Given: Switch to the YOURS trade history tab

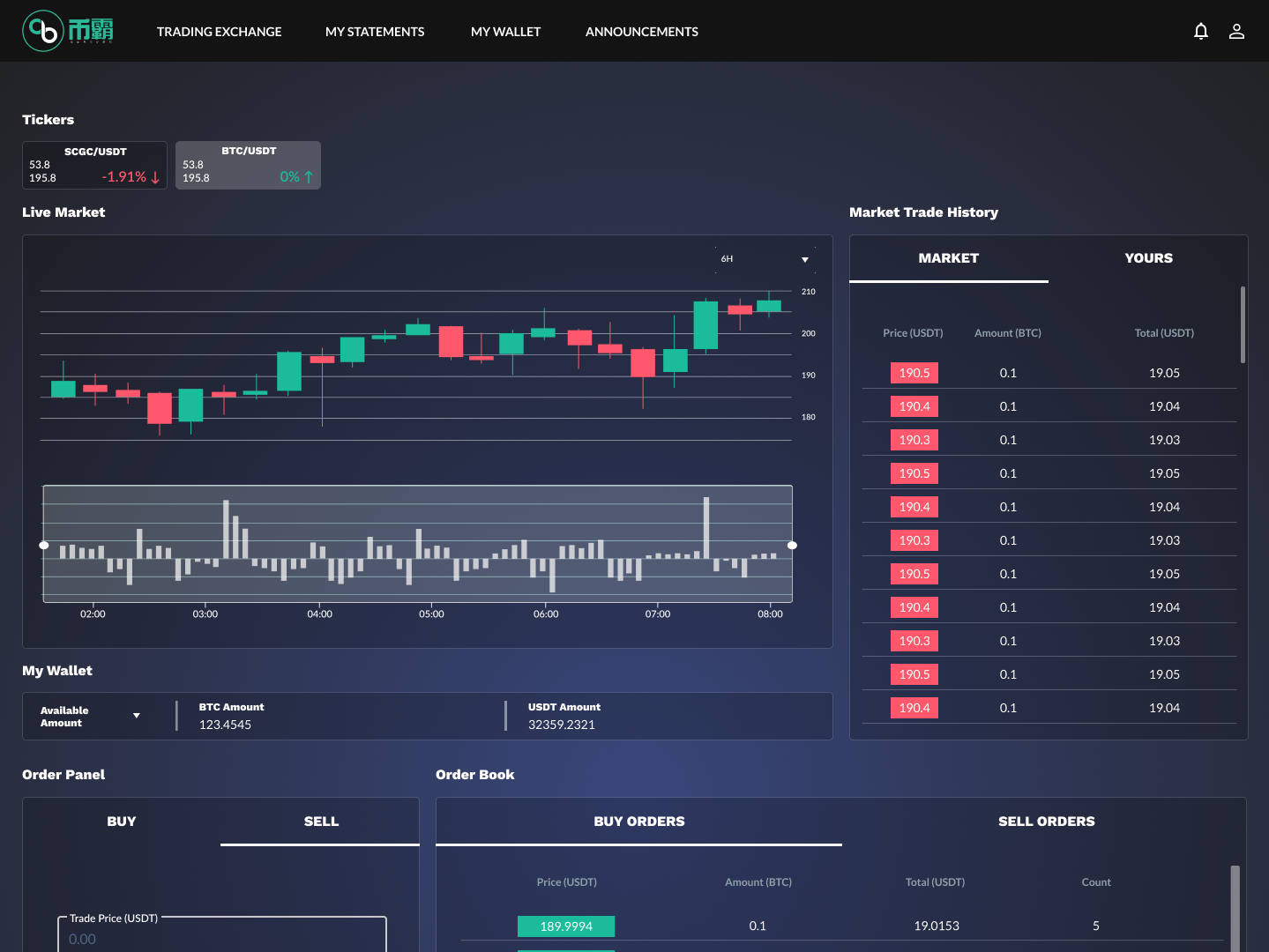Looking at the screenshot, I should pos(1148,258).
